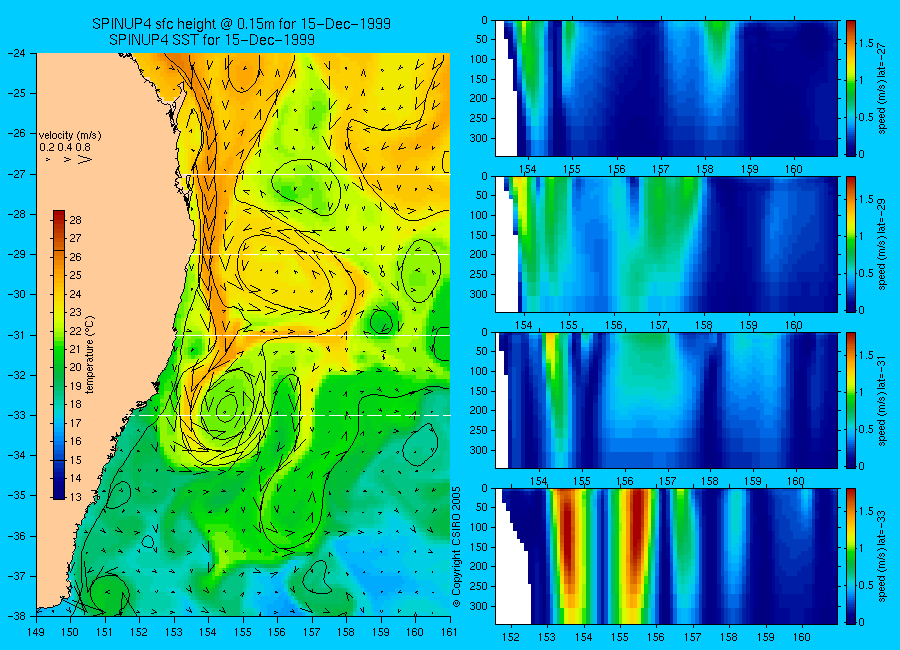The width and height of the screenshot is (900, 650).
Task: Click the '28' tick on the temperature color bar
Action: (75, 220)
